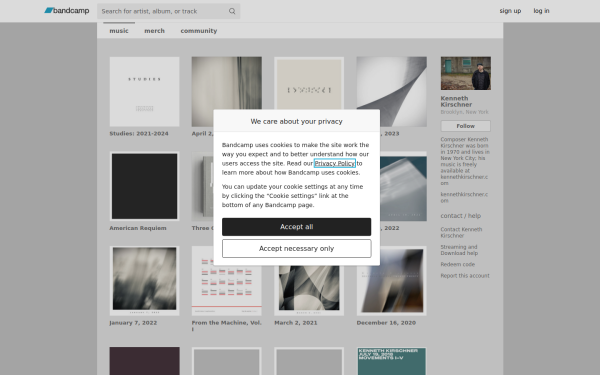600x375 pixels.
Task: Click Contact Kenneth Kirschner link
Action: click(x=461, y=232)
